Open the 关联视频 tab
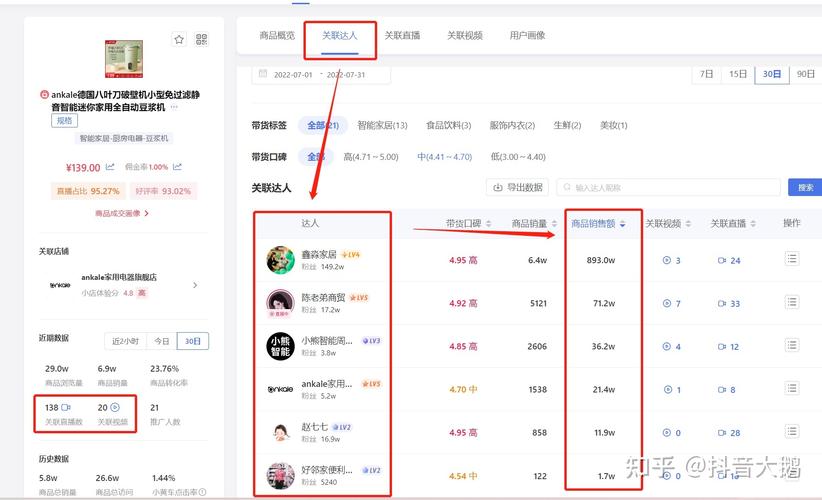The height and width of the screenshot is (500, 822). coord(464,36)
